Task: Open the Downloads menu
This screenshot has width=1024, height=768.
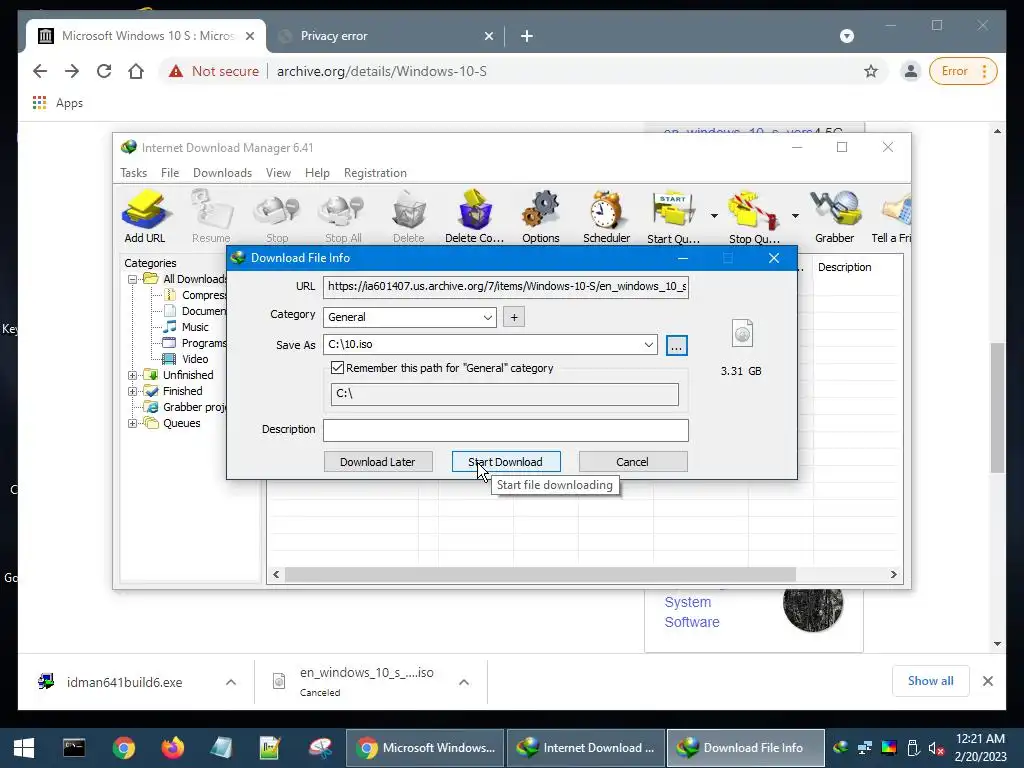Action: tap(222, 173)
